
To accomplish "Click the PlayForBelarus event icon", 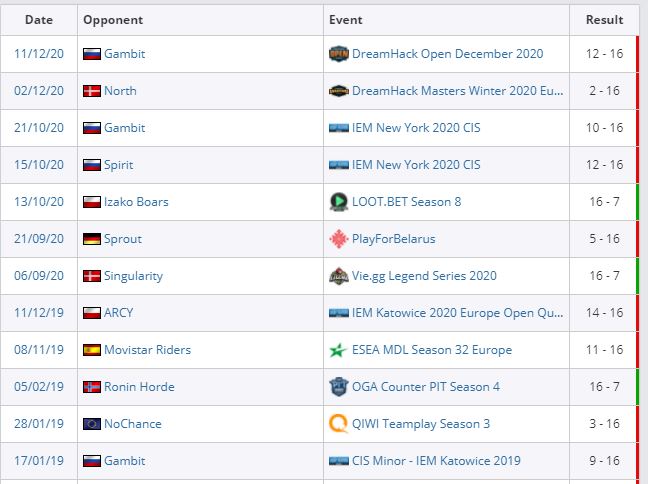I will point(338,239).
